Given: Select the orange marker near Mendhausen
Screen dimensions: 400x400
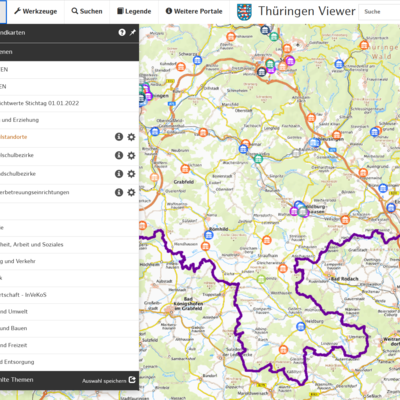Looking at the screenshot, I should coord(205,246).
